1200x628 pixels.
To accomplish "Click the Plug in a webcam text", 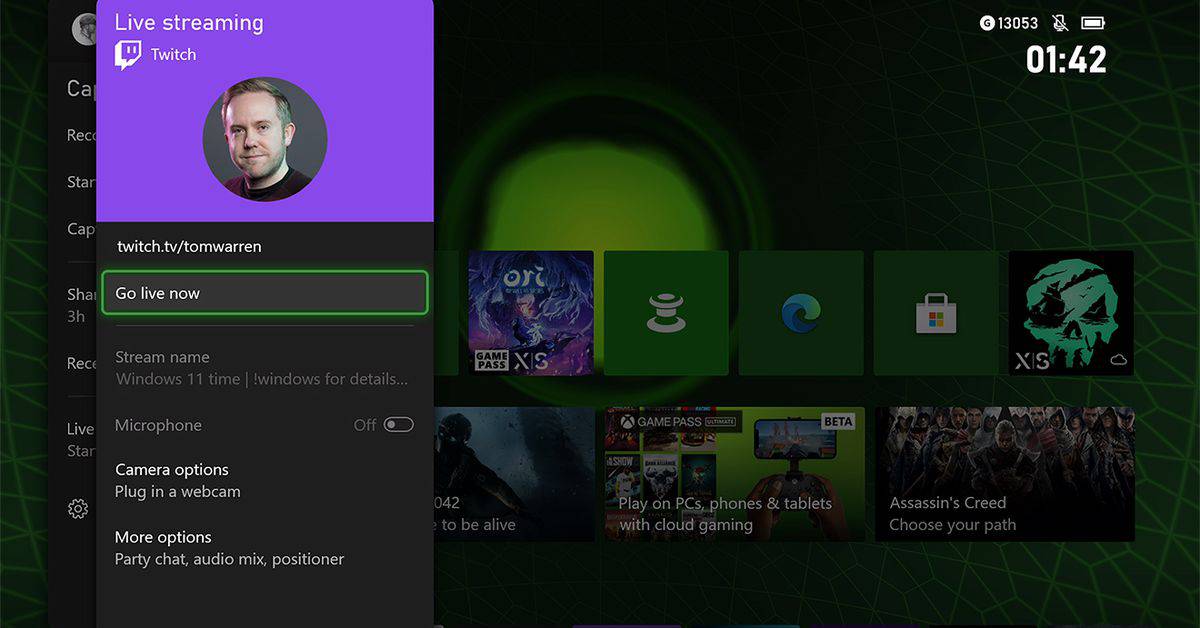I will 178,491.
